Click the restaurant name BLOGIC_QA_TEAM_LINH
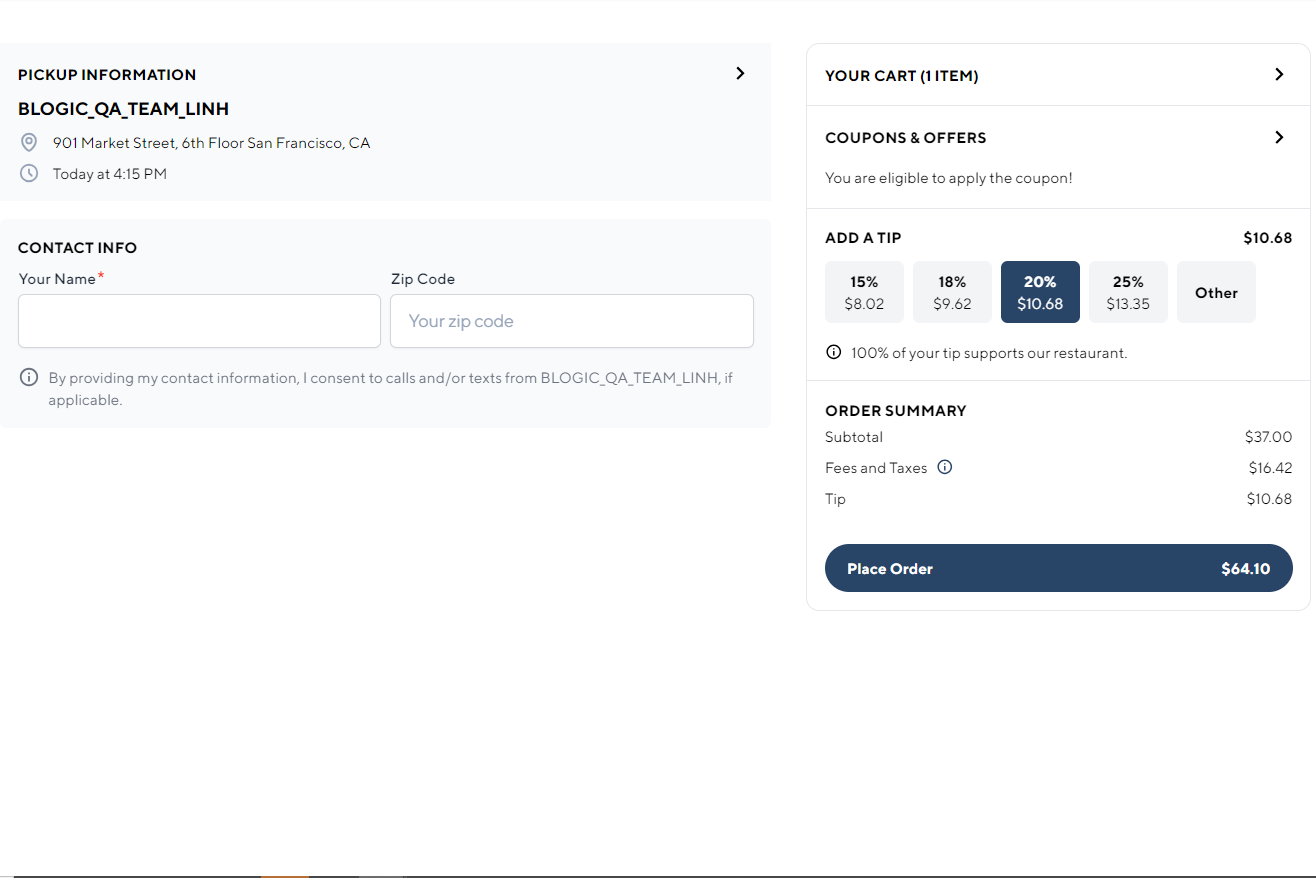1316x878 pixels. click(123, 108)
